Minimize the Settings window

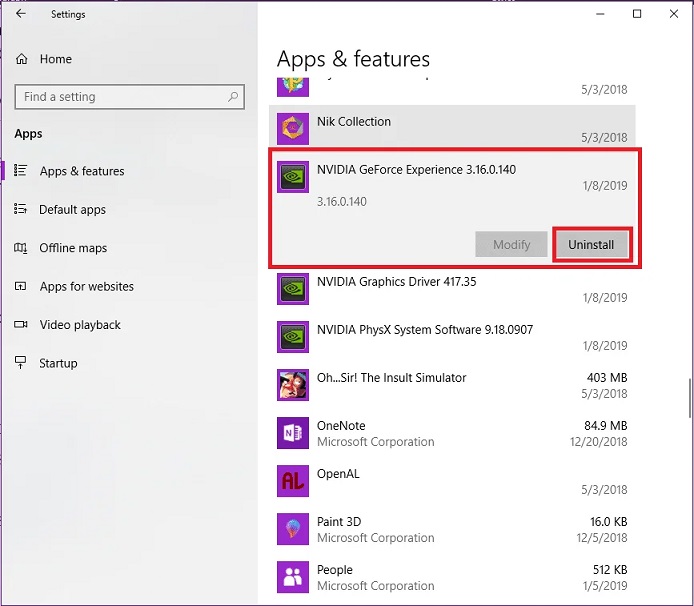click(600, 14)
